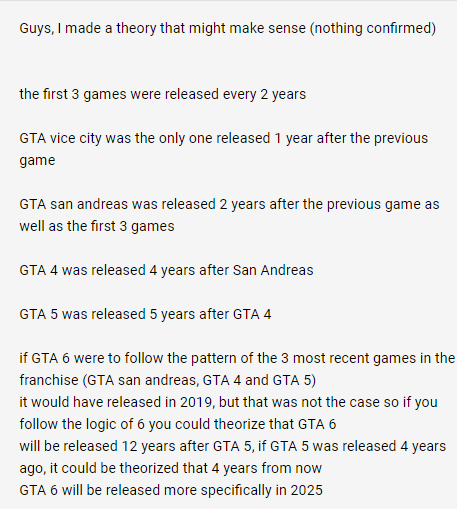Click the line "well as the first 3 games"
This screenshot has height=509, width=457.
click(97, 226)
